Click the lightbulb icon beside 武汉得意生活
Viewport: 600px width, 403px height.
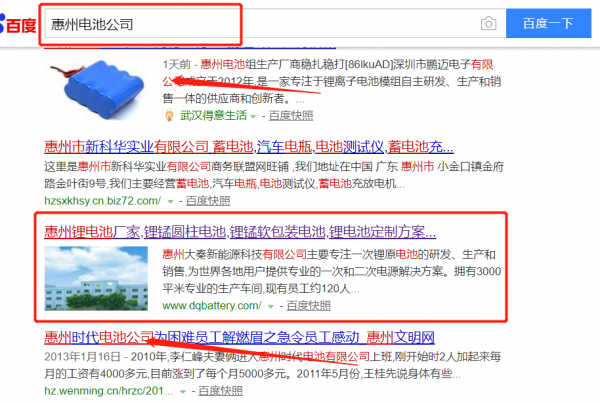click(169, 115)
